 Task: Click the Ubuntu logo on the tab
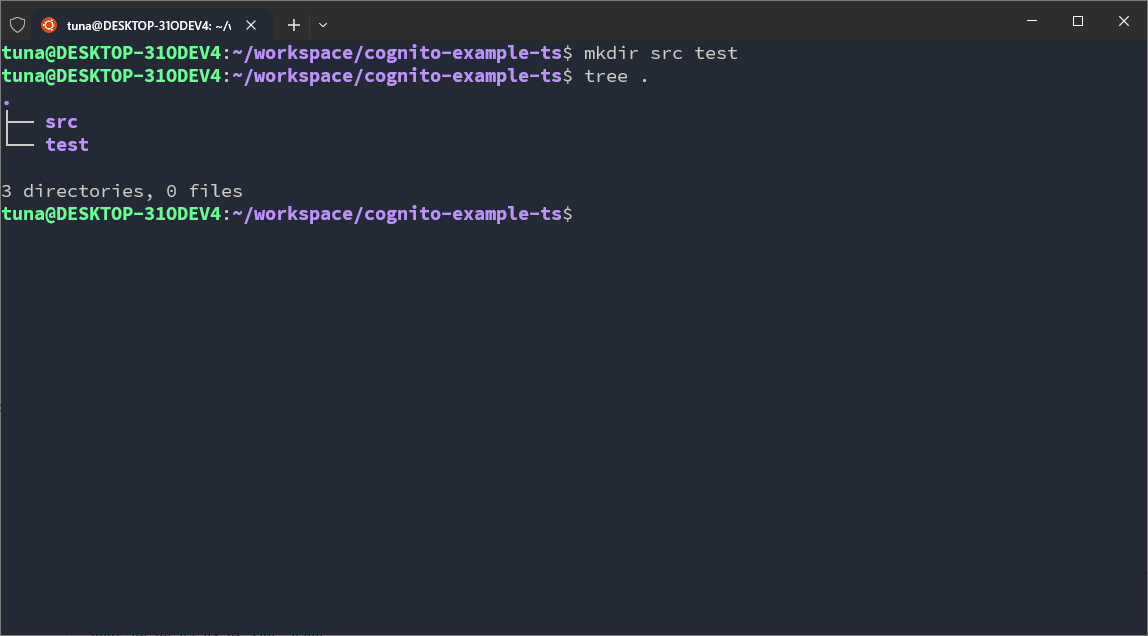49,25
